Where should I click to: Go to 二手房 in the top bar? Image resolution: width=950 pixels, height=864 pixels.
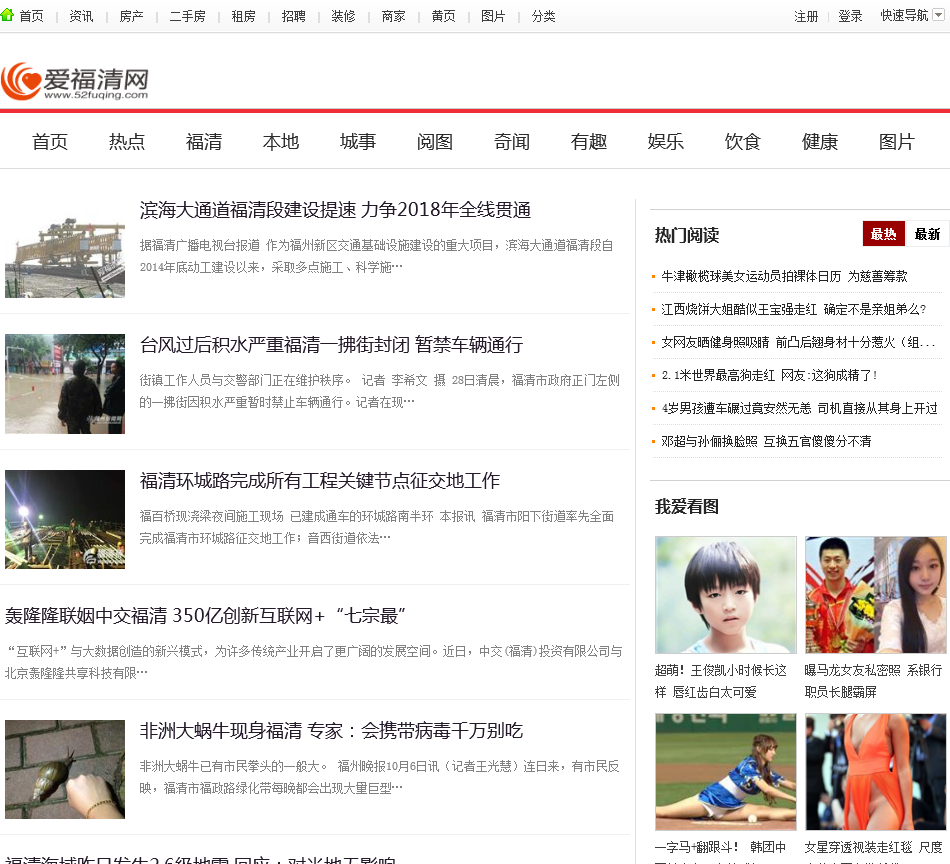pyautogui.click(x=187, y=16)
